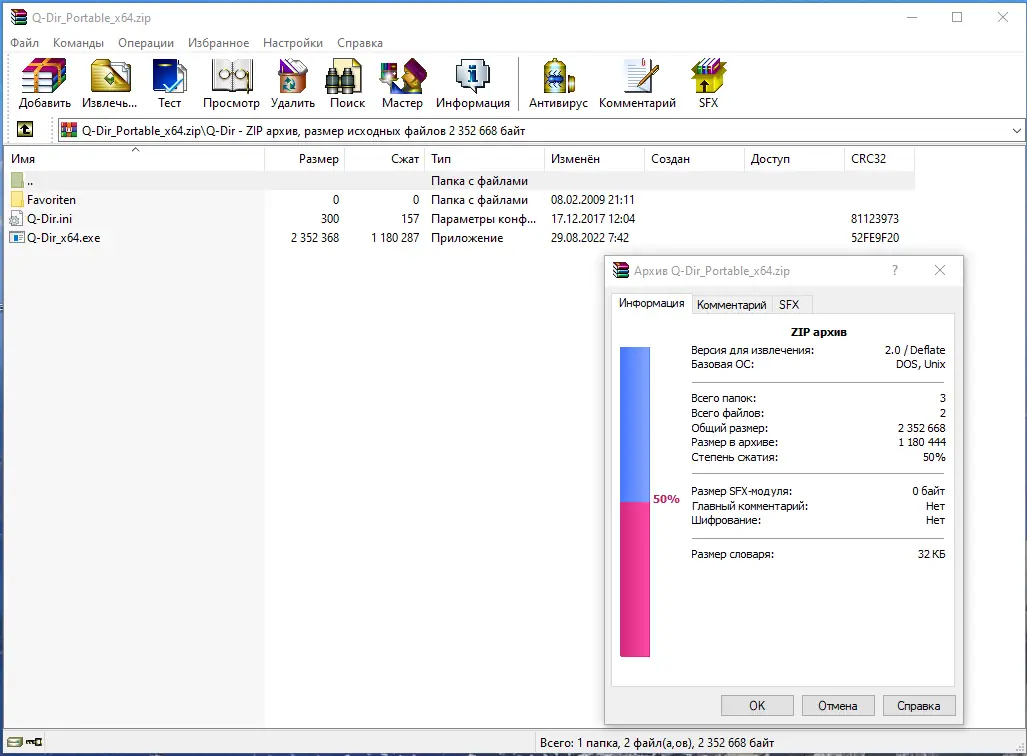Select the parent ".." folder icon
The width and height of the screenshot is (1027, 756).
pyautogui.click(x=17, y=180)
